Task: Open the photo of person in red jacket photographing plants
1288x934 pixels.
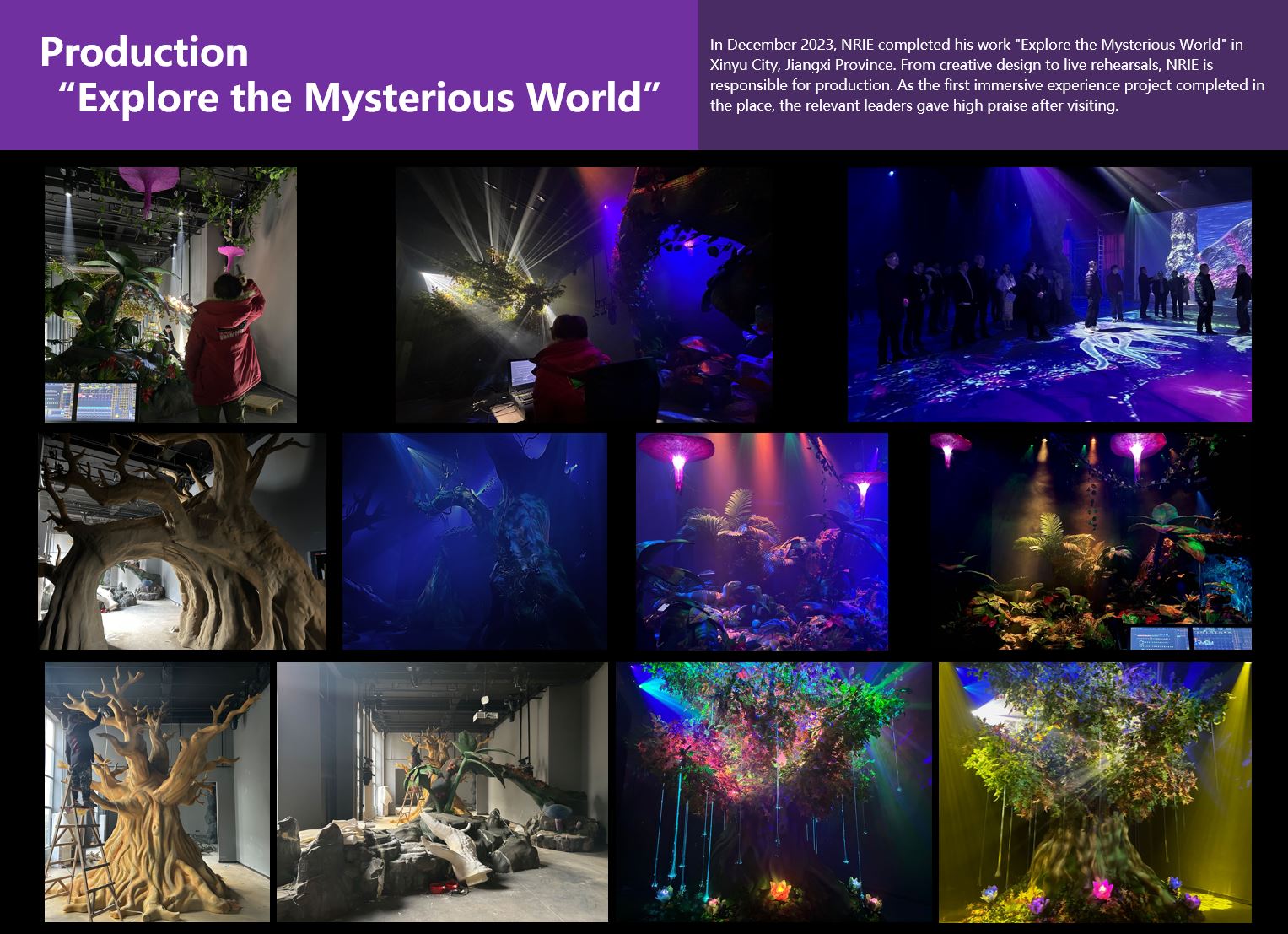Action: point(169,294)
